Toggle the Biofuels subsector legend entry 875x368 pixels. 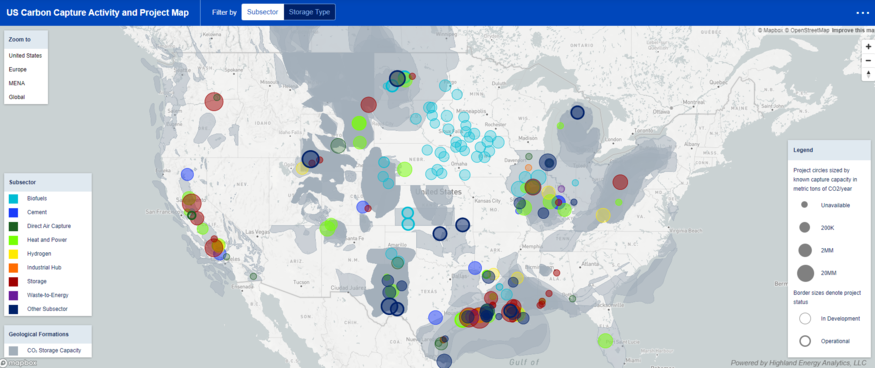click(37, 198)
